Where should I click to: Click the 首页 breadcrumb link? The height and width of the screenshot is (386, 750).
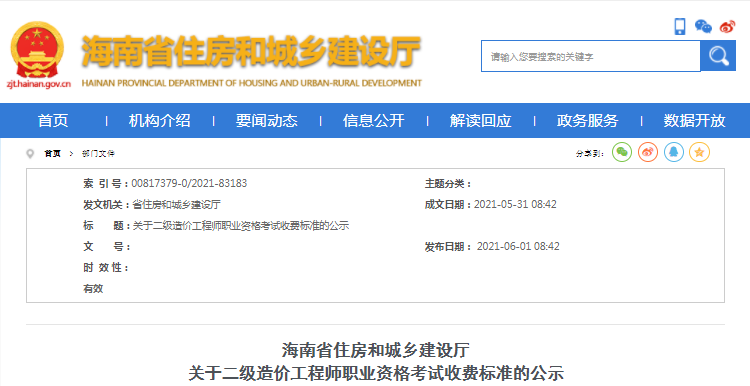tap(53, 154)
